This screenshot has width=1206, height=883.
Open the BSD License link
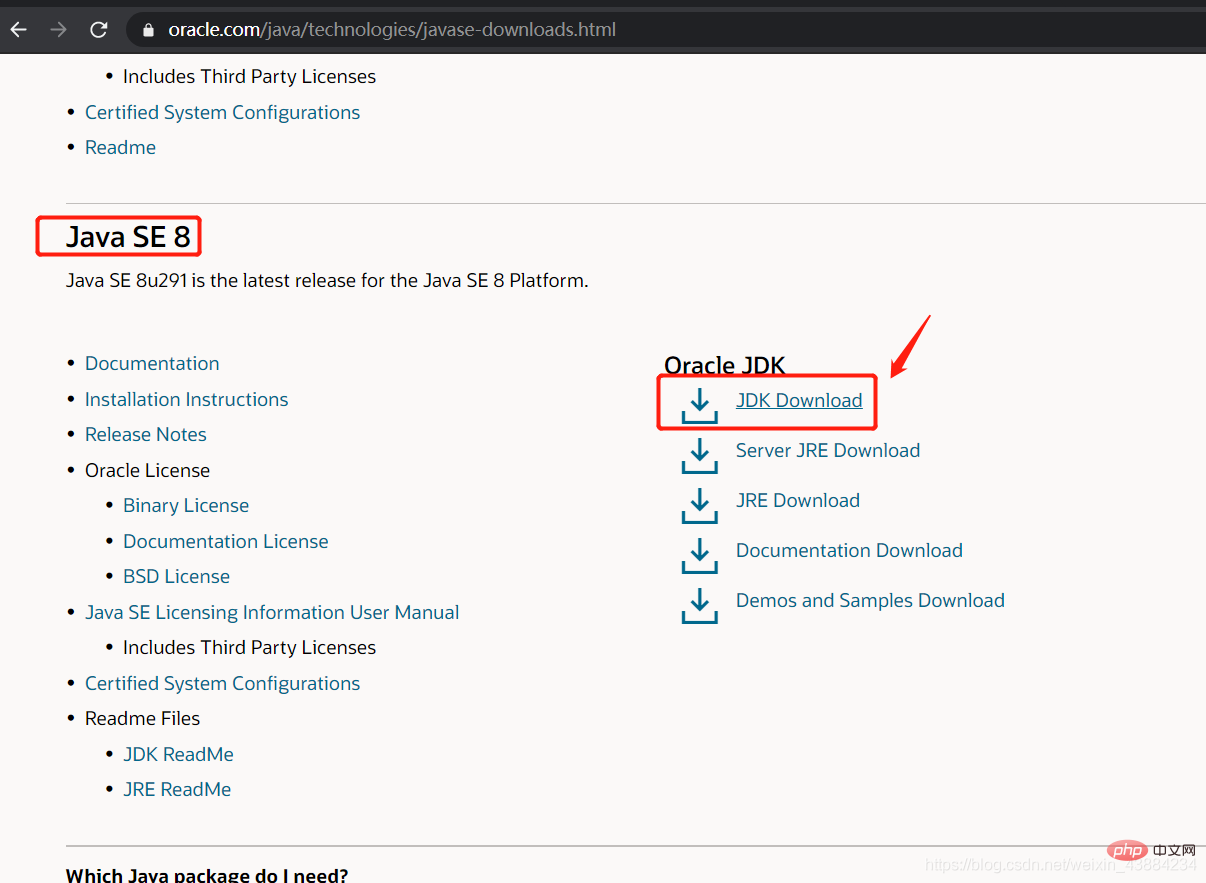(176, 576)
